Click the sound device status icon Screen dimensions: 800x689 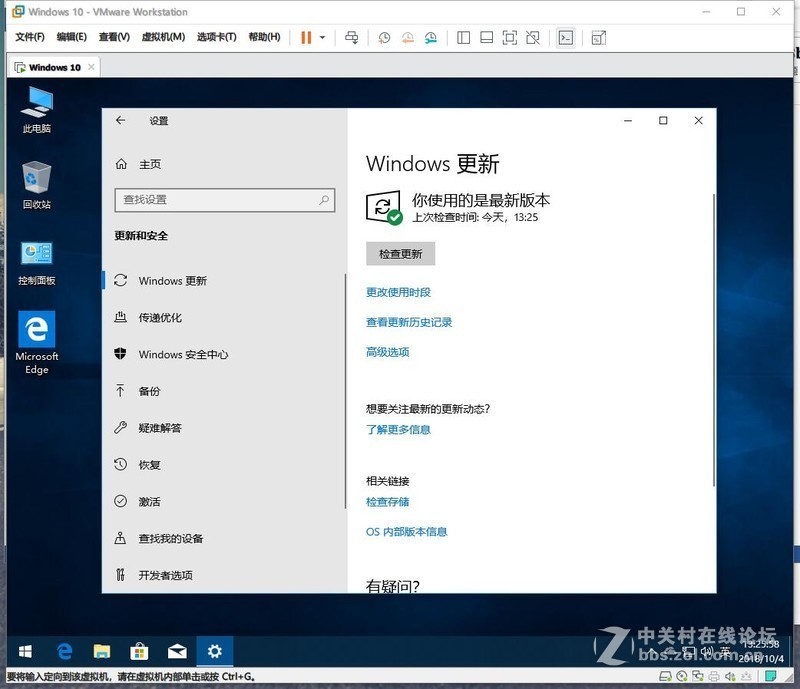coord(729,678)
